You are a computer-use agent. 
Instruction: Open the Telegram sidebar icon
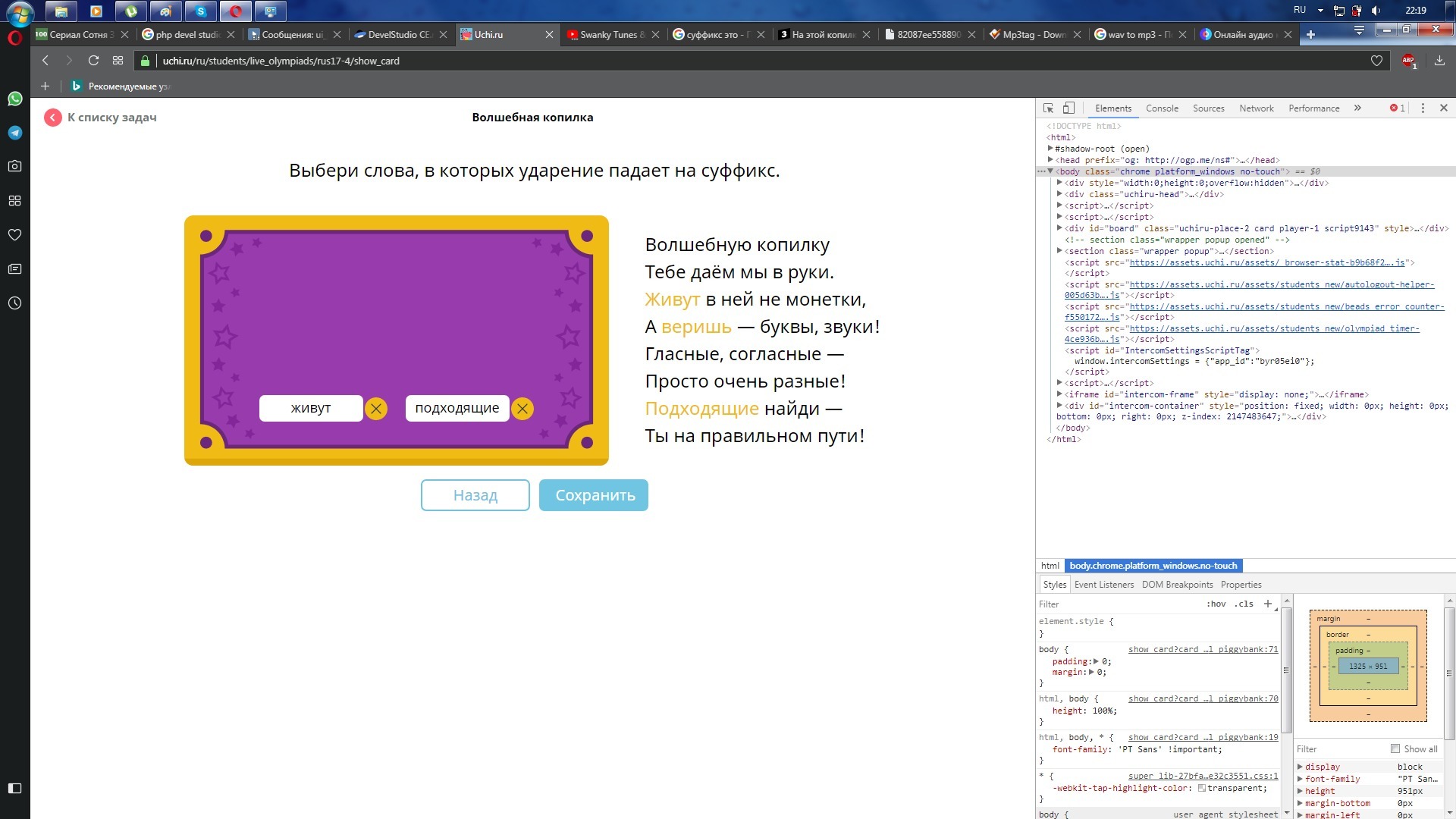click(x=14, y=133)
